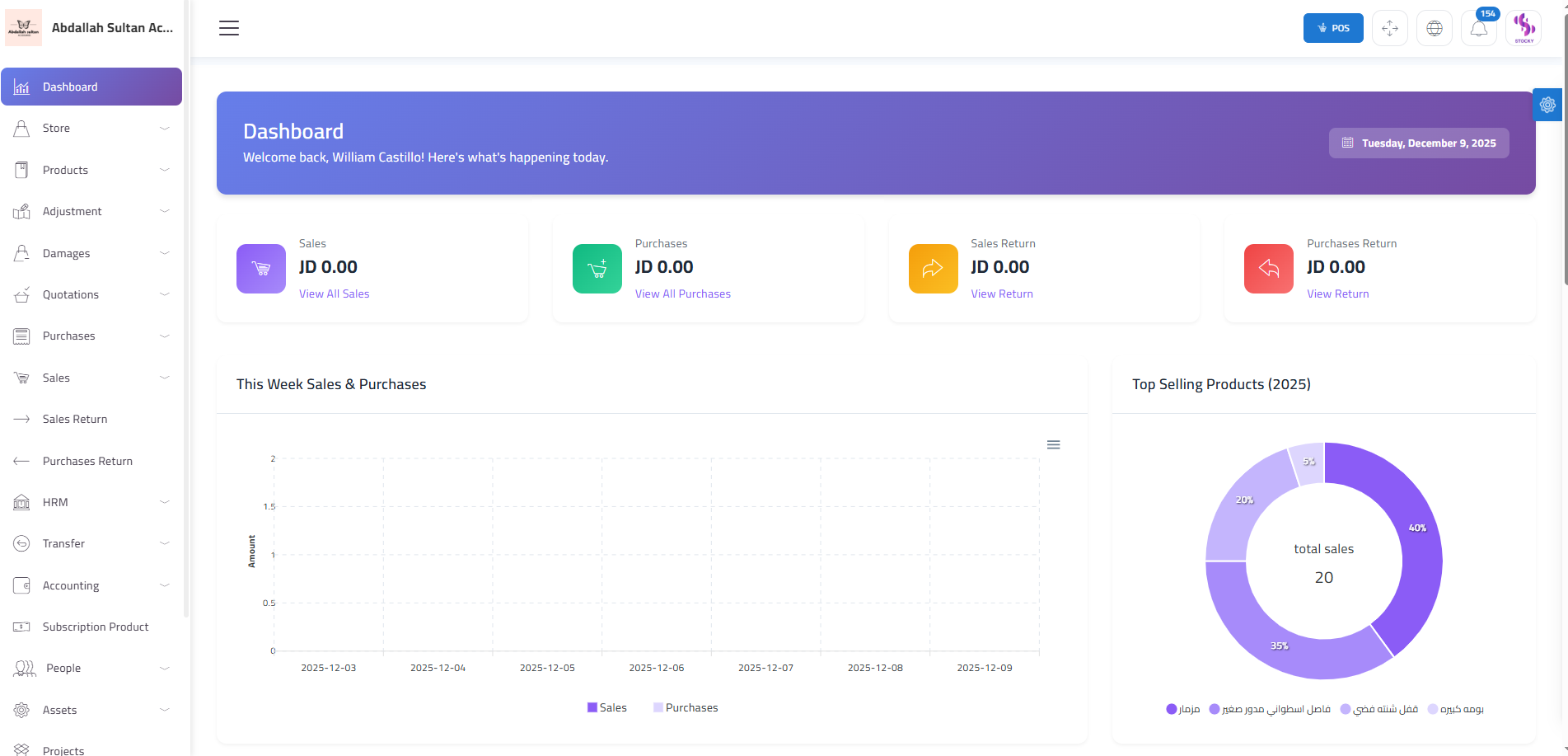Click the purple Sales cart icon
The width and height of the screenshot is (1568, 756).
(261, 269)
